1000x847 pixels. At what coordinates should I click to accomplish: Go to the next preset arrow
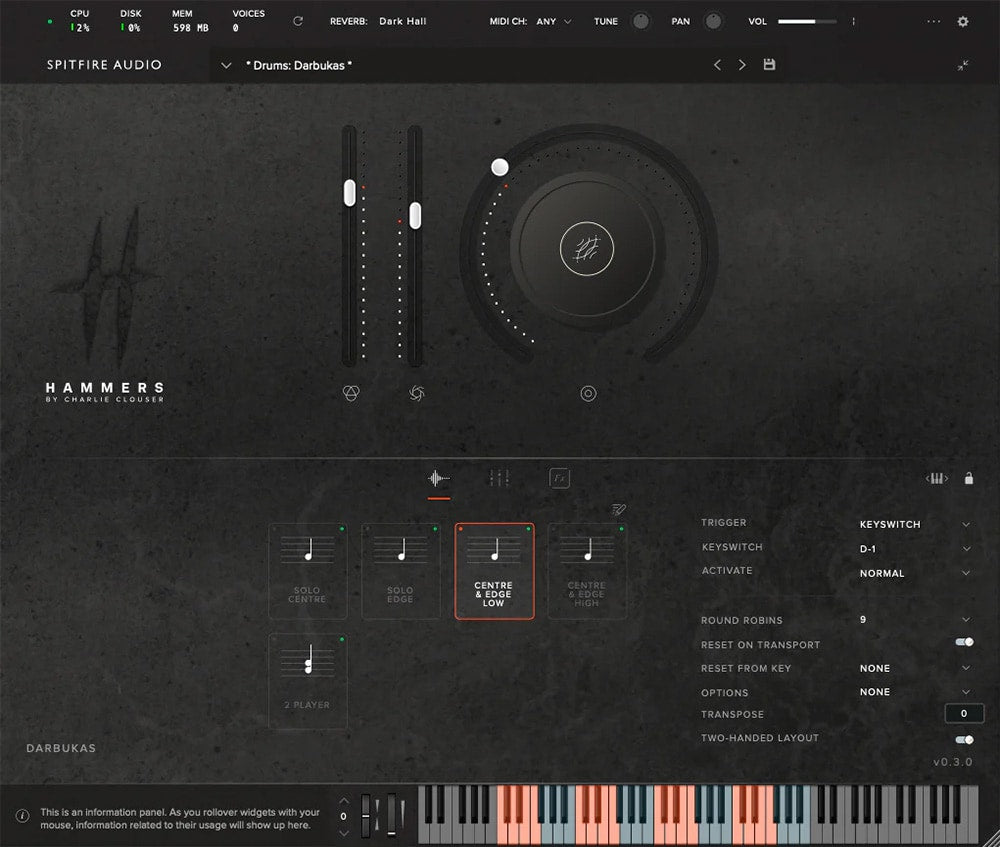pos(742,65)
